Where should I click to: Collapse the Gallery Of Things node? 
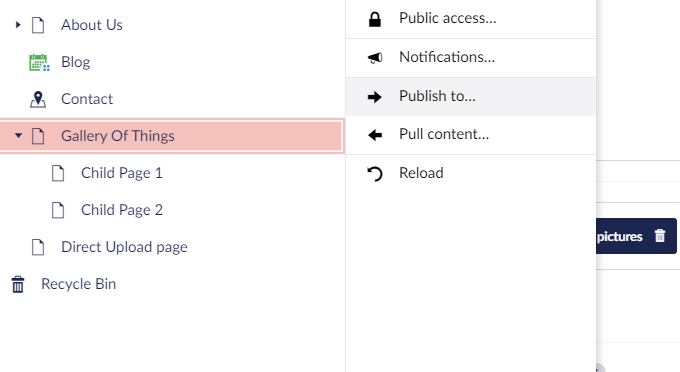point(18,135)
